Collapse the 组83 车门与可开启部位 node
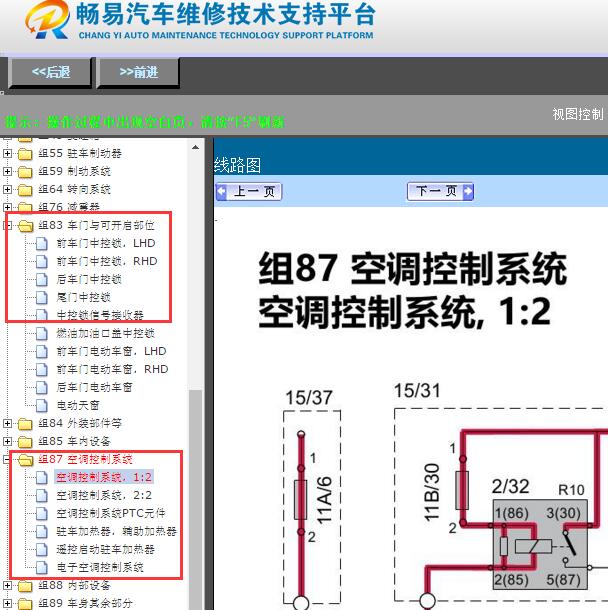The image size is (608, 610). [x=7, y=225]
